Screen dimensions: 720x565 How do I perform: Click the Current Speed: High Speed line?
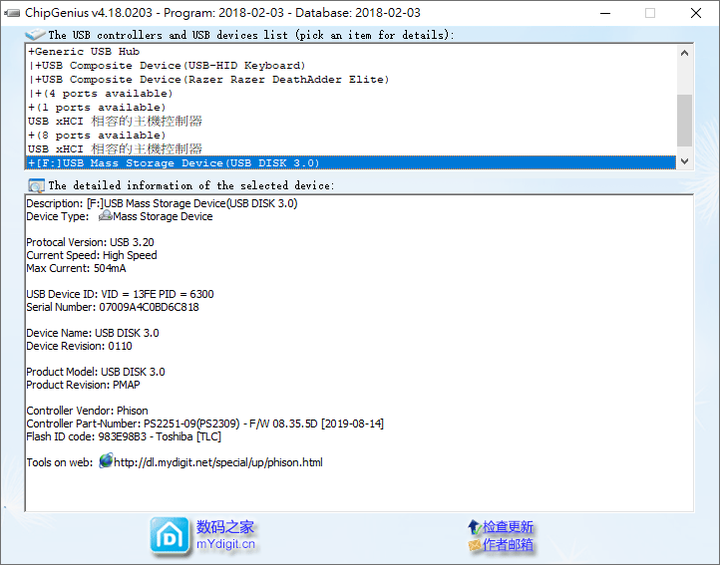pyautogui.click(x=91, y=255)
